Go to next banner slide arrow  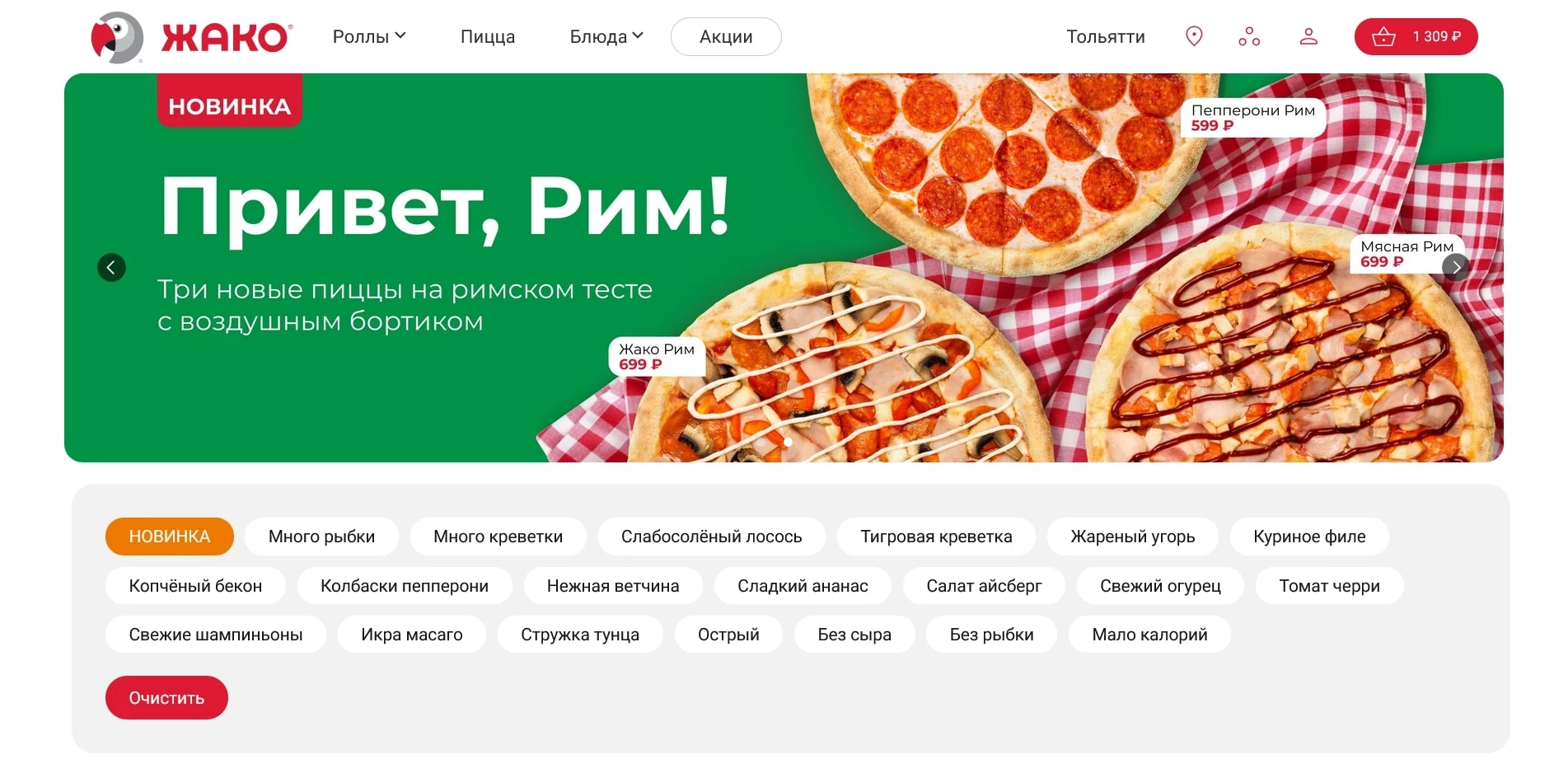coord(1456,266)
